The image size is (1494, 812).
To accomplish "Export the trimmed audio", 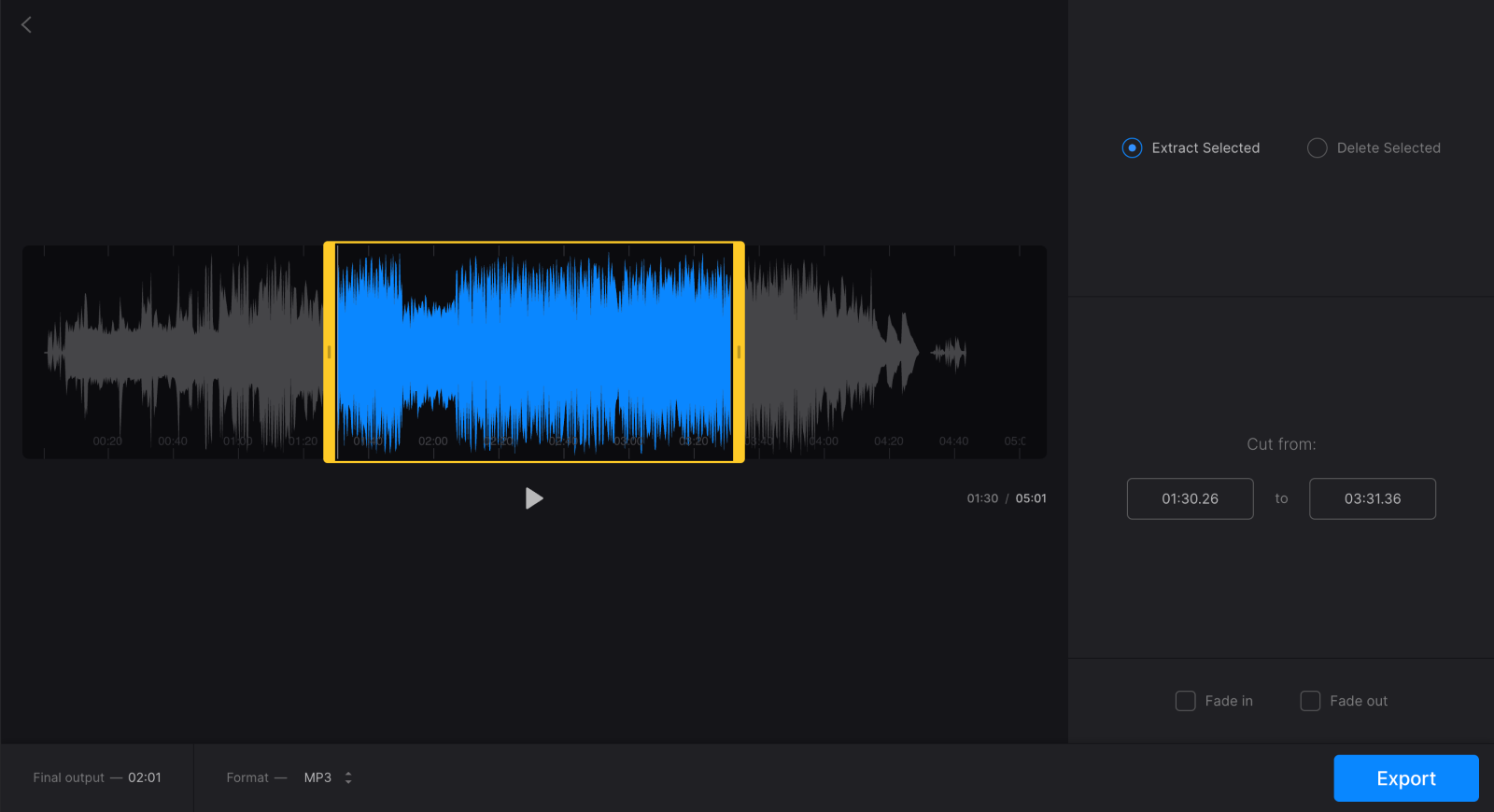I will click(x=1406, y=778).
